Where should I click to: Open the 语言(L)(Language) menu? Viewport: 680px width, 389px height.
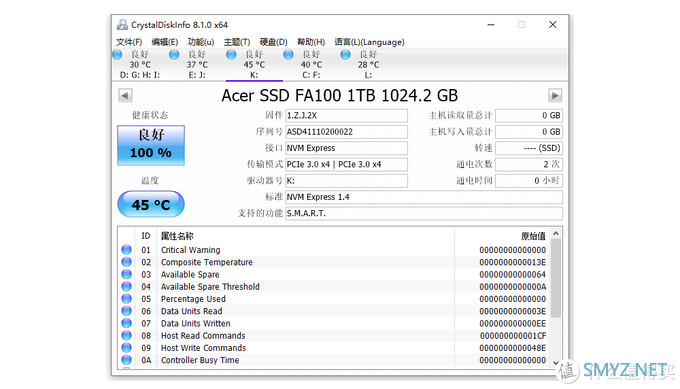(x=369, y=42)
